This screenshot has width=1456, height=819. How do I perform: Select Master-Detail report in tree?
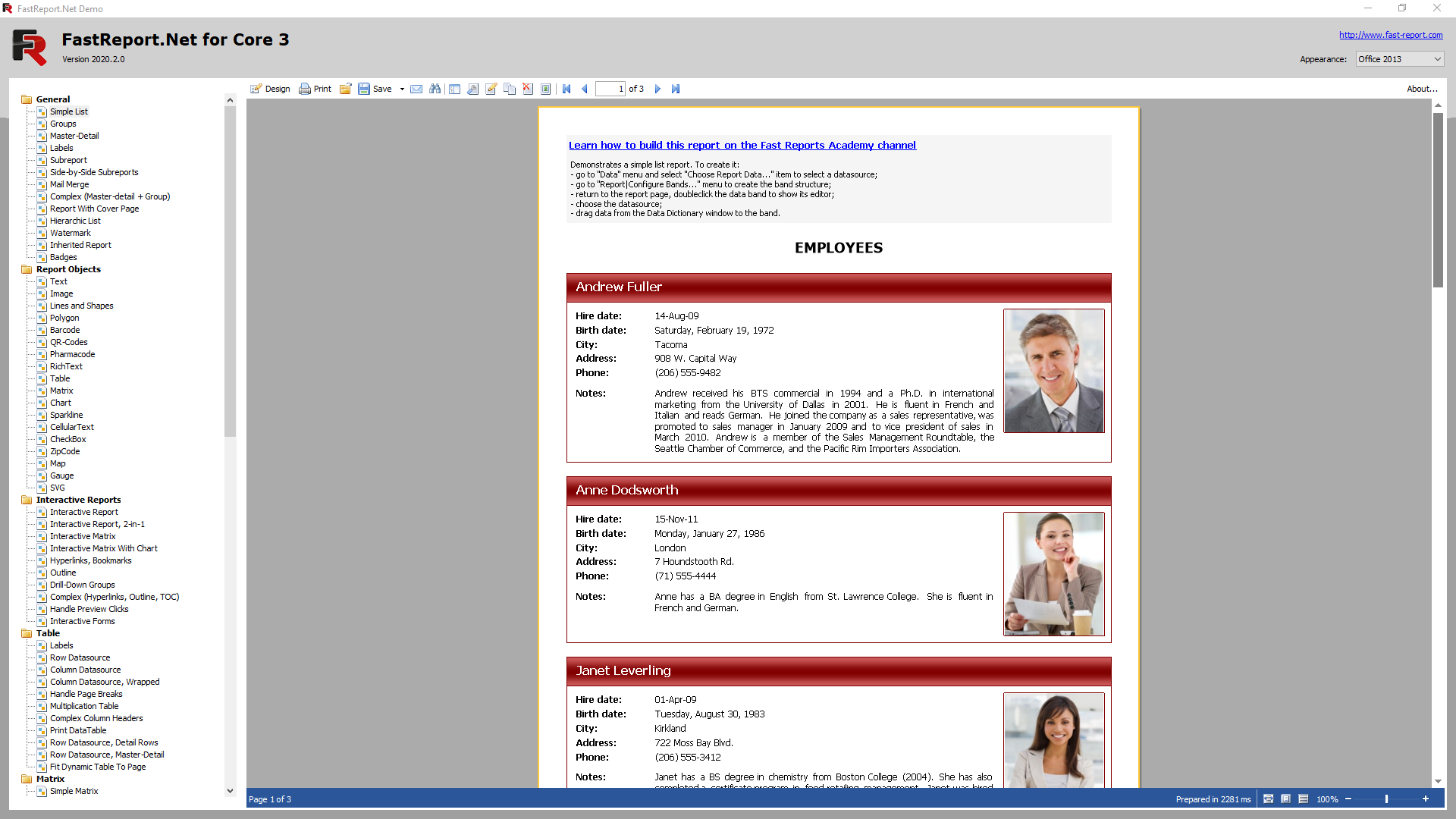(x=74, y=136)
